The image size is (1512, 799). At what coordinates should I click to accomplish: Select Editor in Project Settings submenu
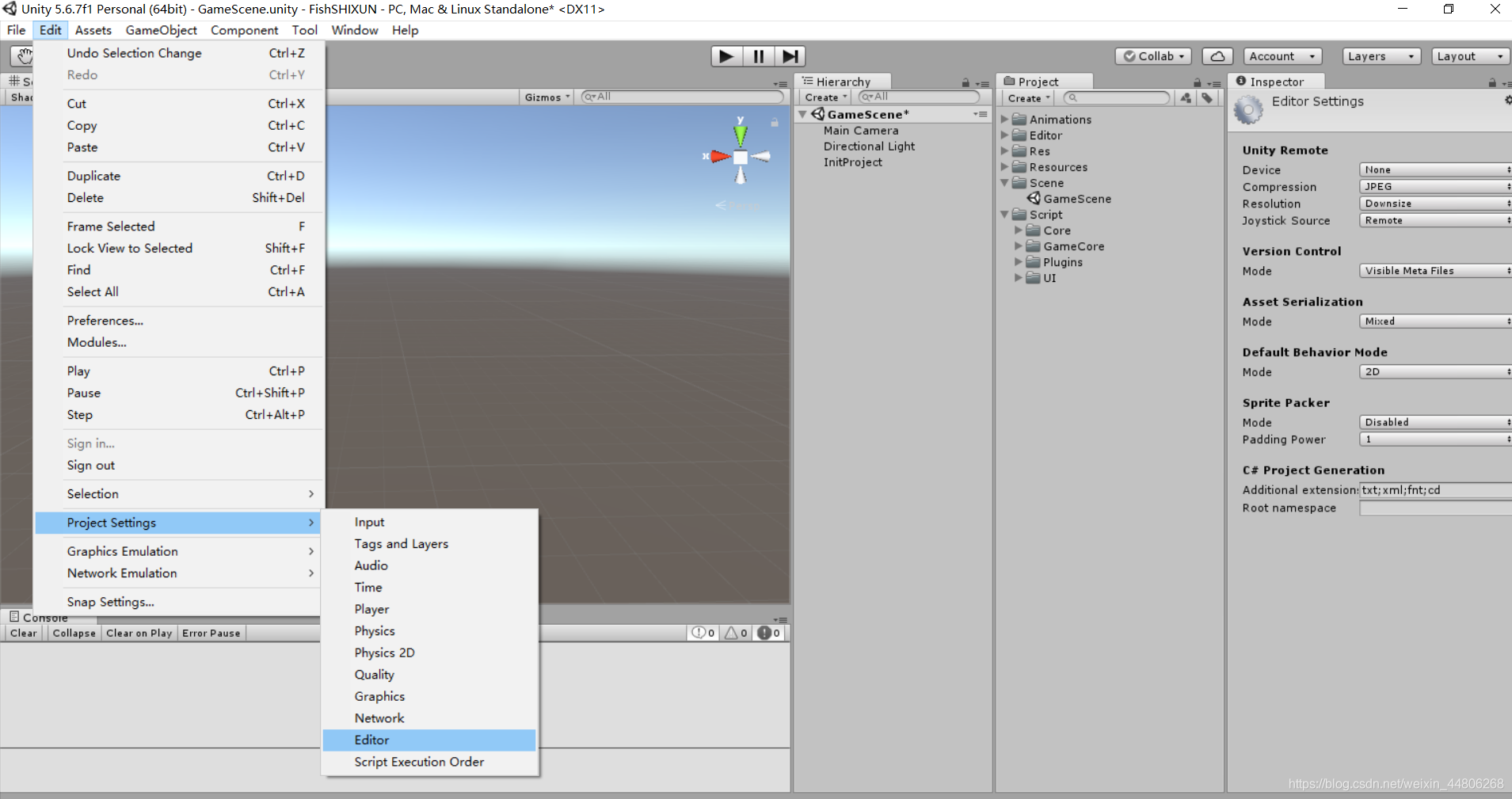429,740
